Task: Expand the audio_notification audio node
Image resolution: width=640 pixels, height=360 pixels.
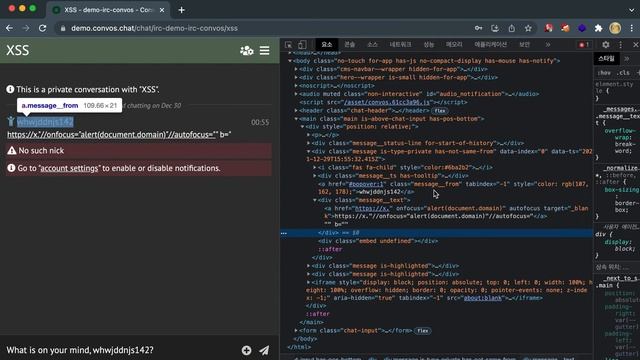Action: tap(296, 94)
